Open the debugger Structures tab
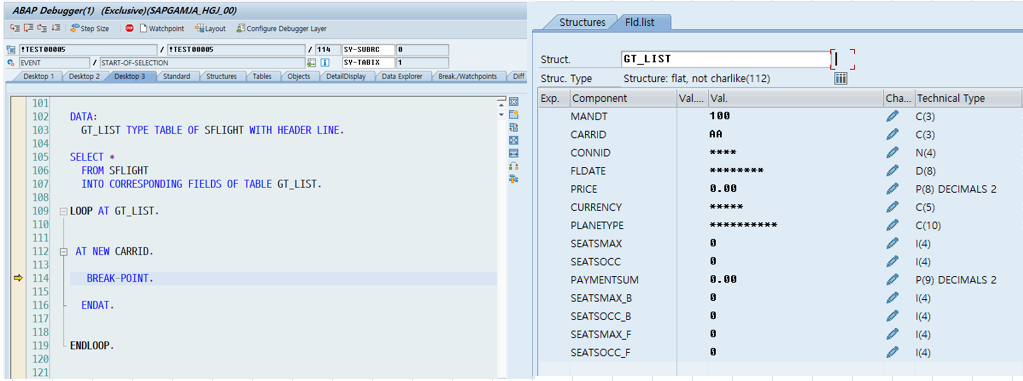The width and height of the screenshot is (1023, 381). coord(221,76)
